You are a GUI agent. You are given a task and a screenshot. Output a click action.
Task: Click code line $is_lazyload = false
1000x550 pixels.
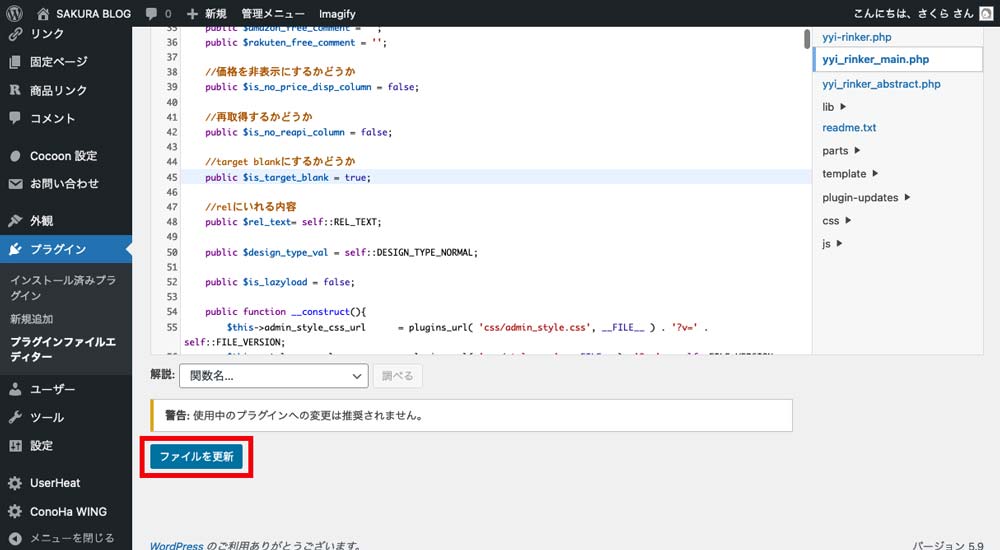point(279,282)
